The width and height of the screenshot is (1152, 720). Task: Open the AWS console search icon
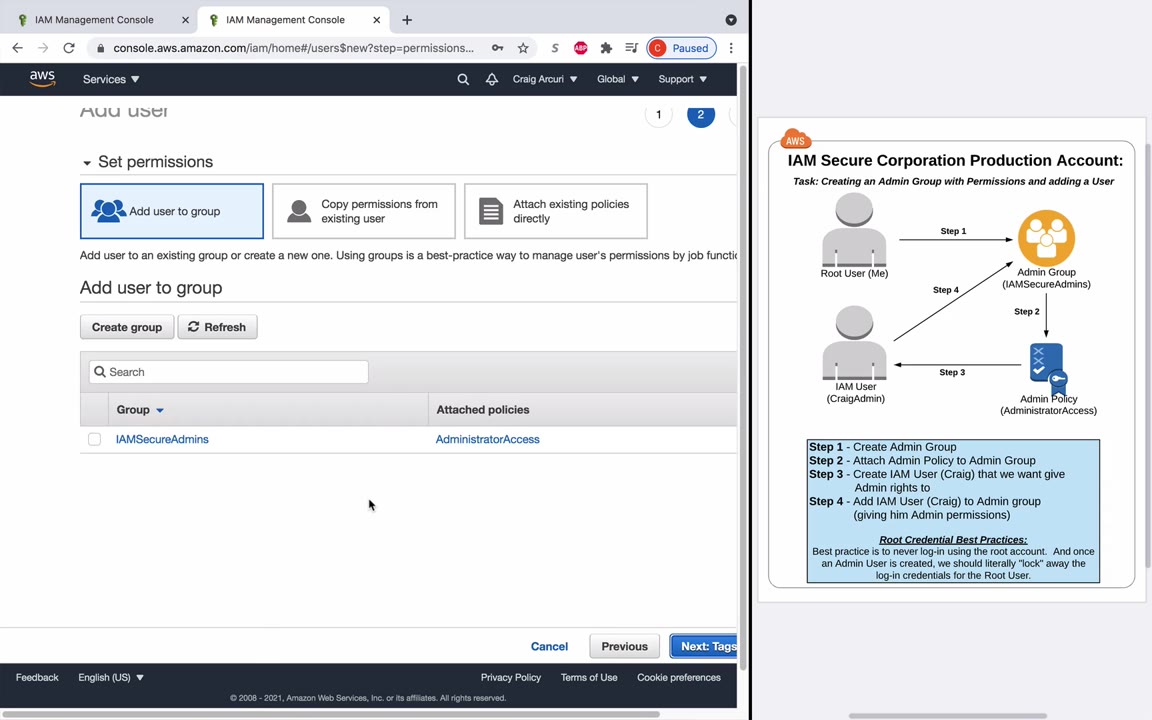pos(463,79)
